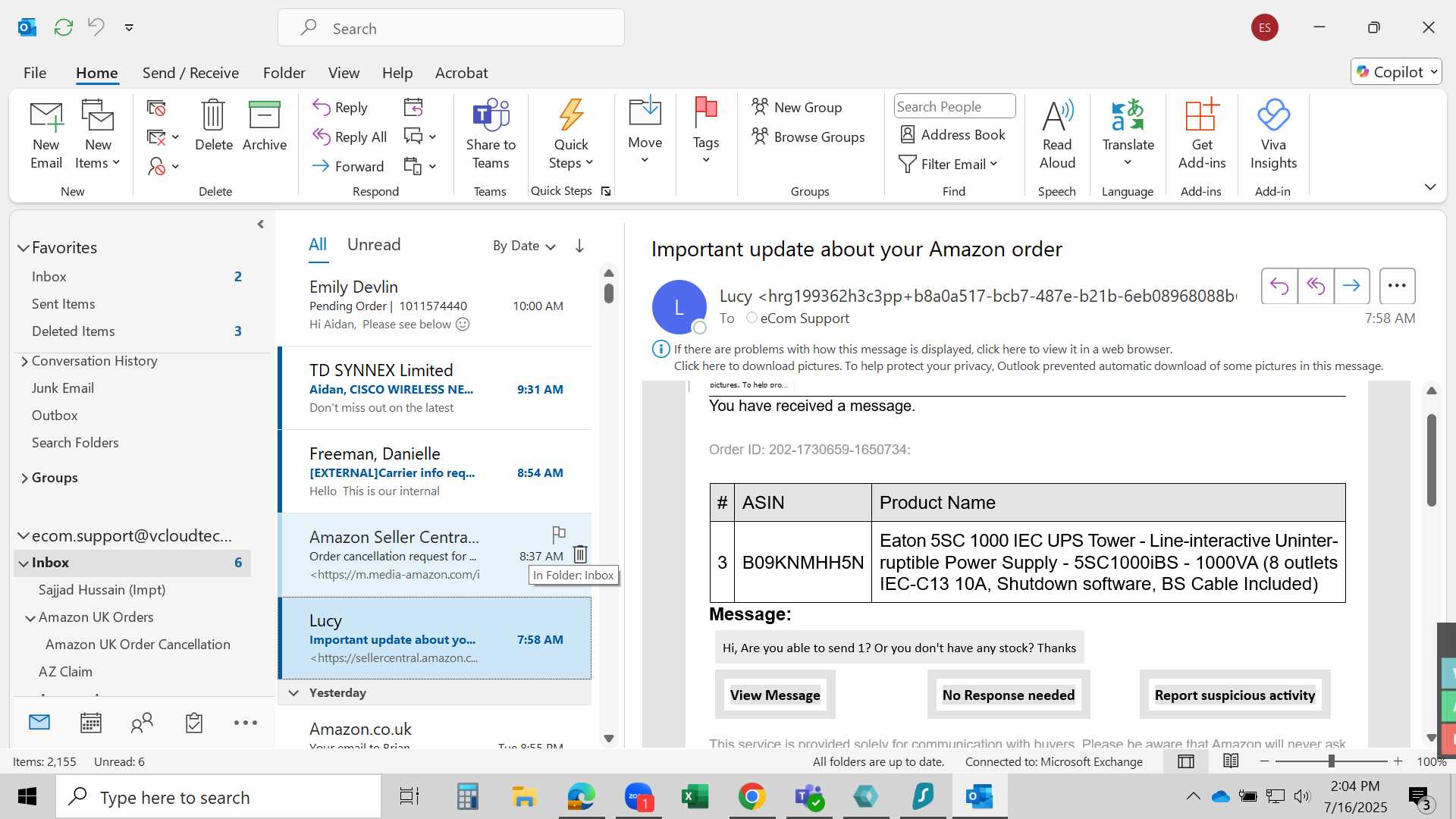Viewport: 1456px width, 819px height.
Task: Click New Group
Action: [797, 107]
